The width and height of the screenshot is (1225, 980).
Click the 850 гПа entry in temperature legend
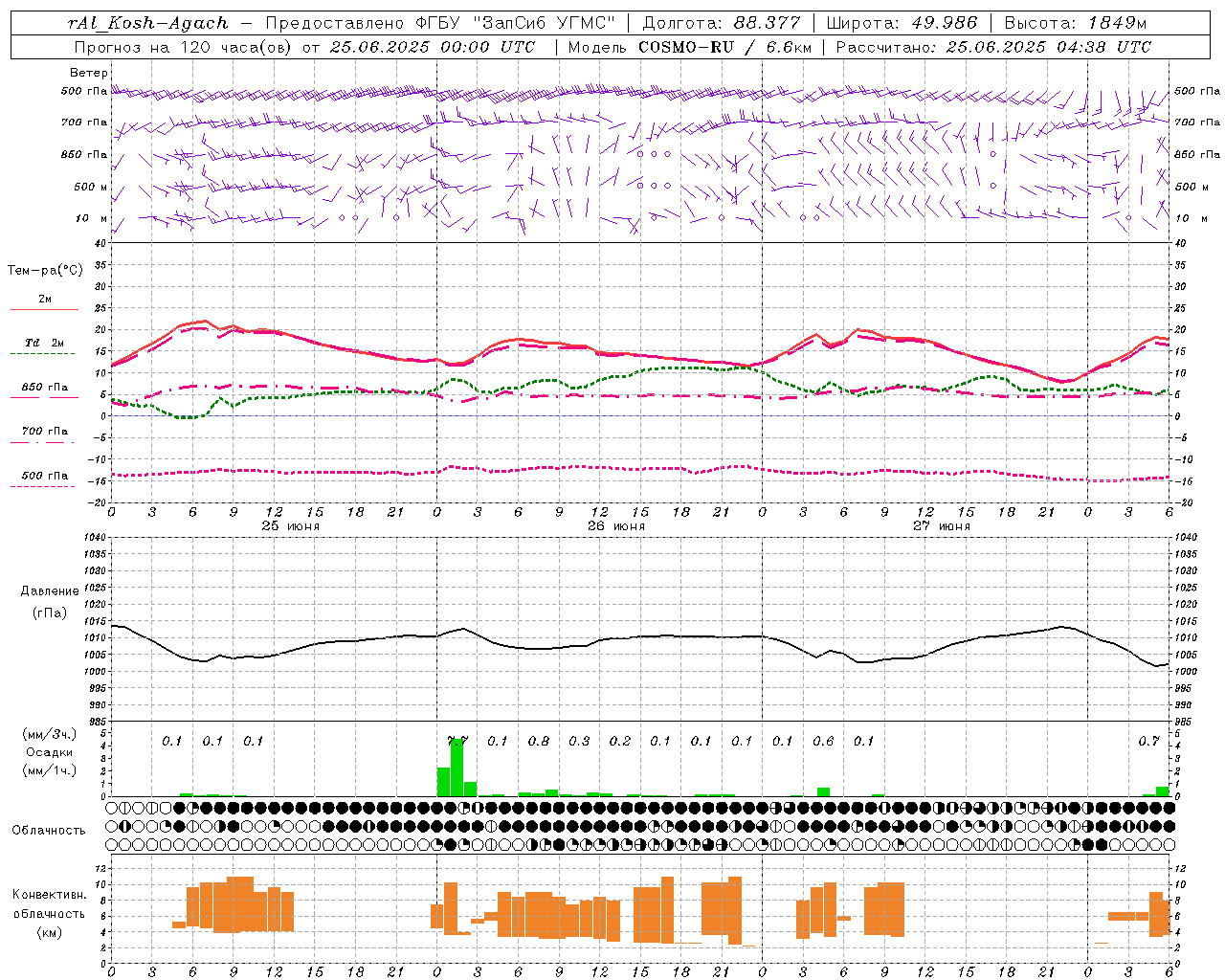pos(45,388)
